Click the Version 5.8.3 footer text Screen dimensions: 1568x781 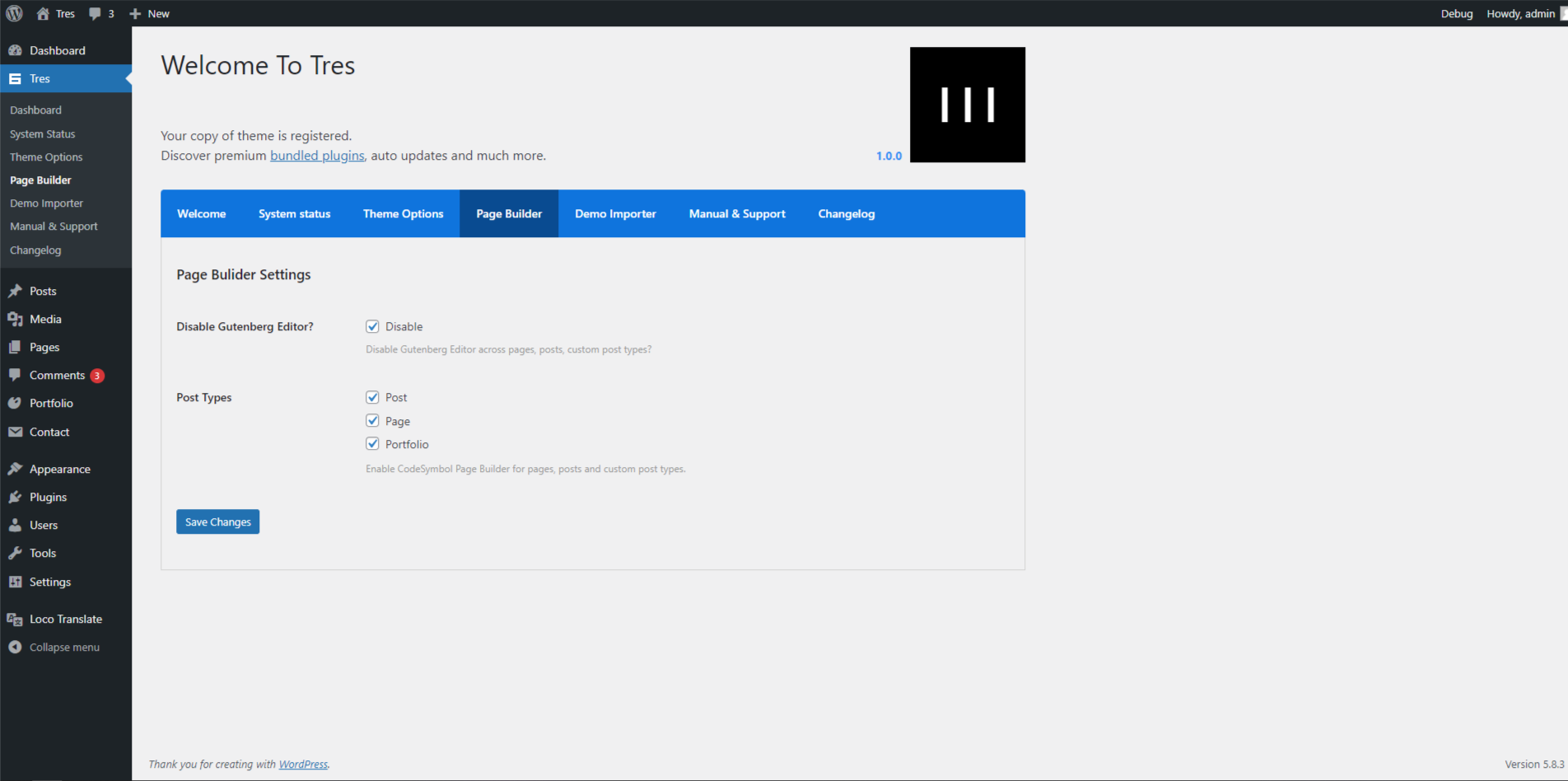pyautogui.click(x=1534, y=765)
